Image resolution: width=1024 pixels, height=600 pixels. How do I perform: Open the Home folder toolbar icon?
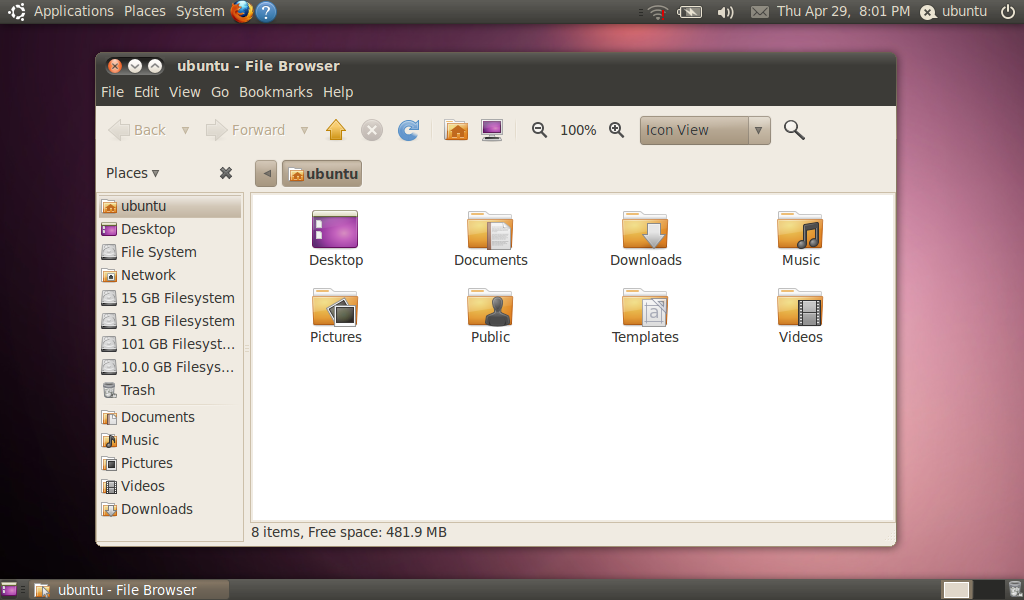click(456, 130)
